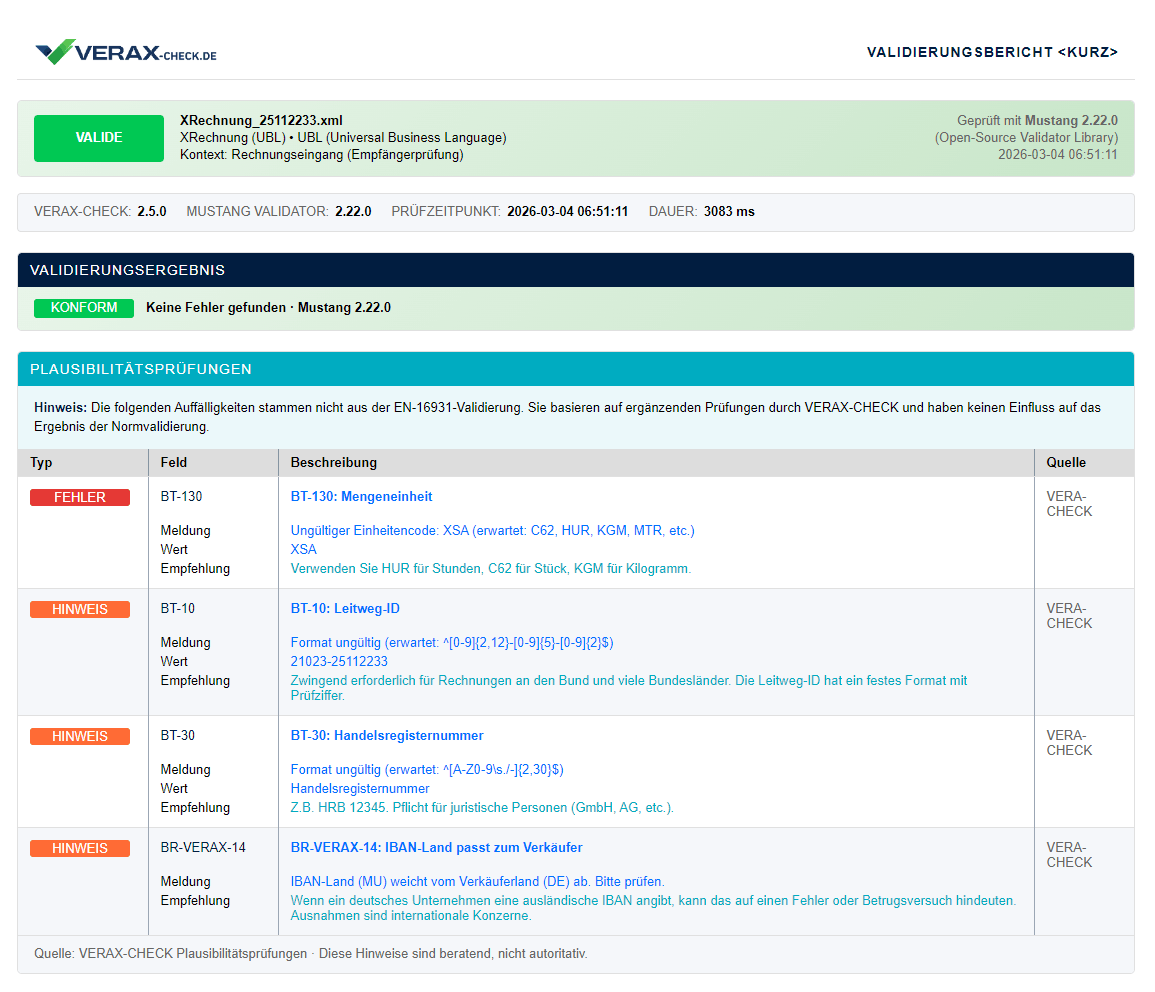Click the BT-130 field cell

point(181,496)
